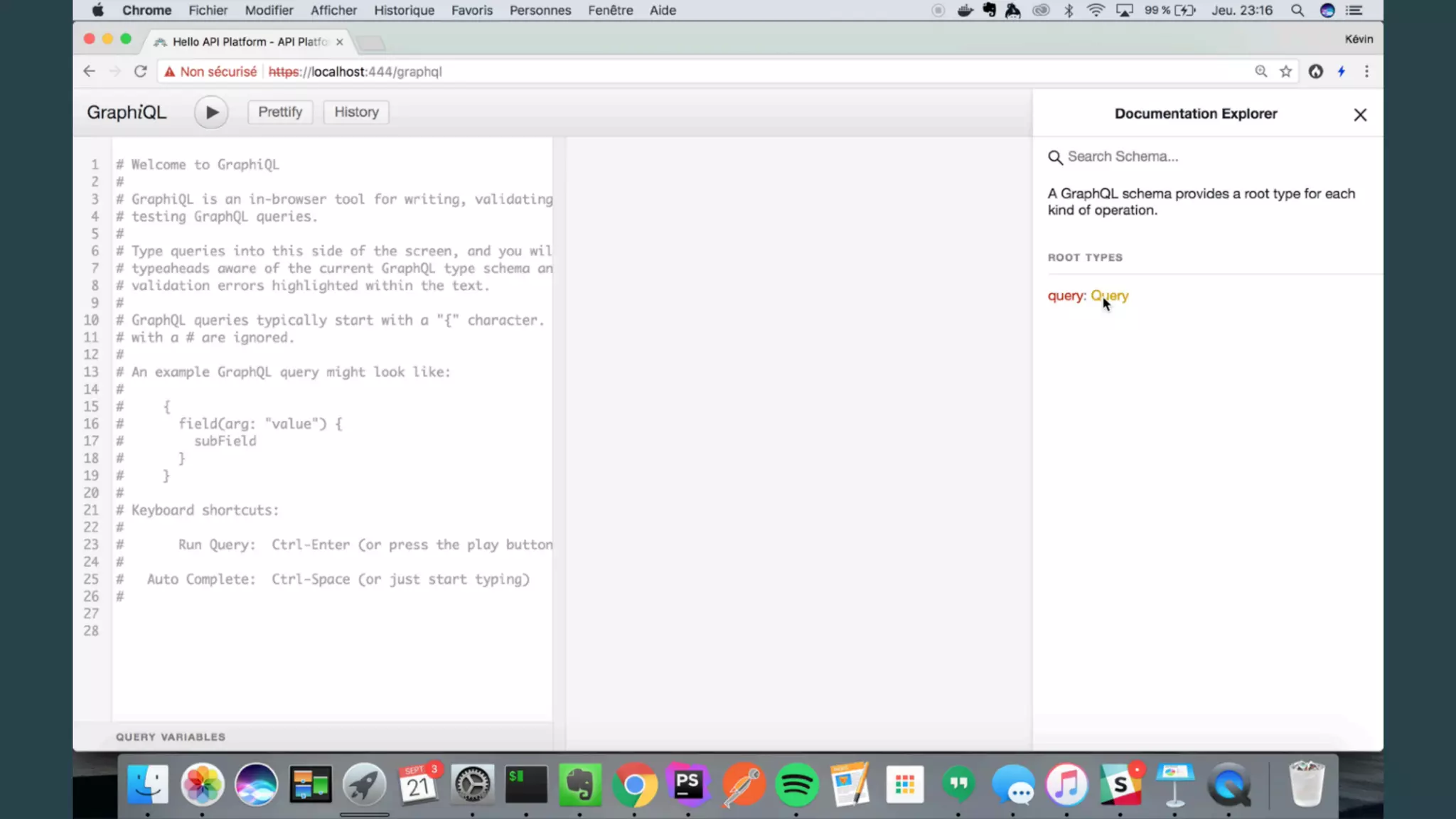Open the Modifier menu
The image size is (1456, 819).
(x=269, y=10)
